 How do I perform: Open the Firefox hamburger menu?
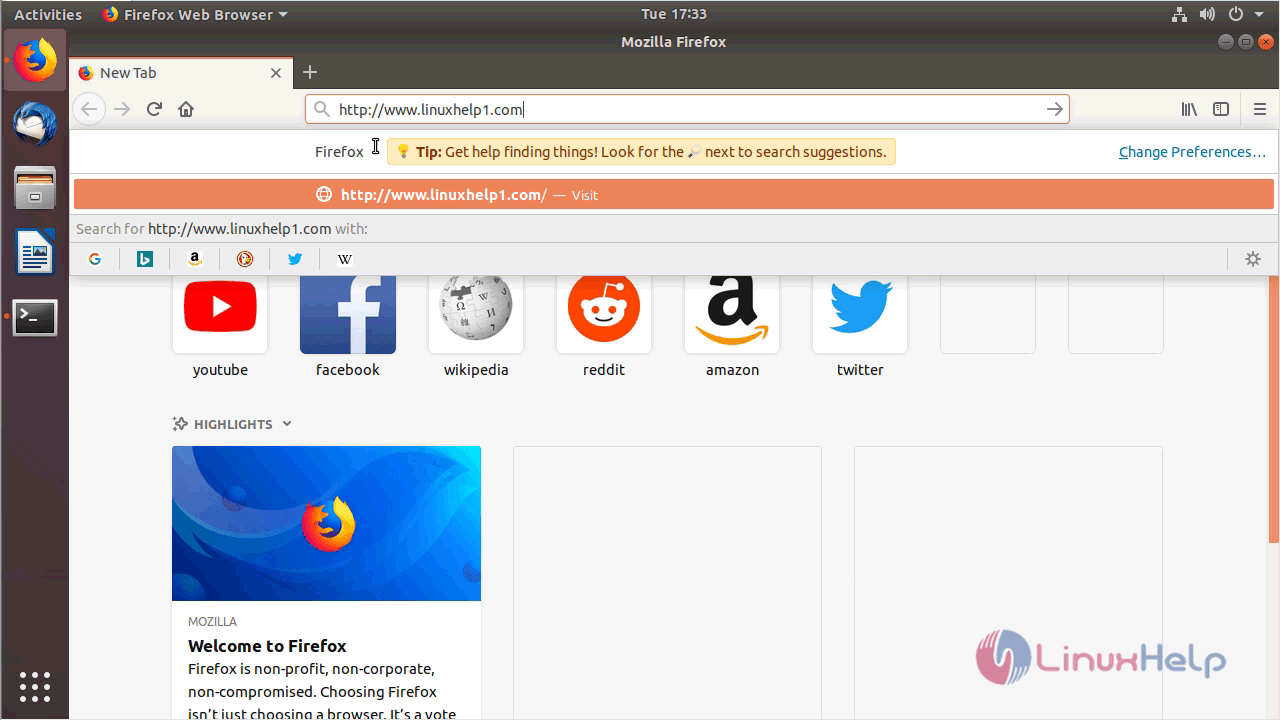[1259, 109]
